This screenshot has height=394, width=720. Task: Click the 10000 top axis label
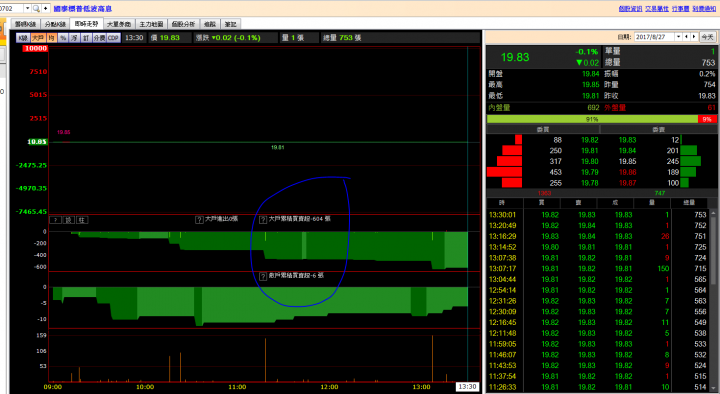coord(36,48)
